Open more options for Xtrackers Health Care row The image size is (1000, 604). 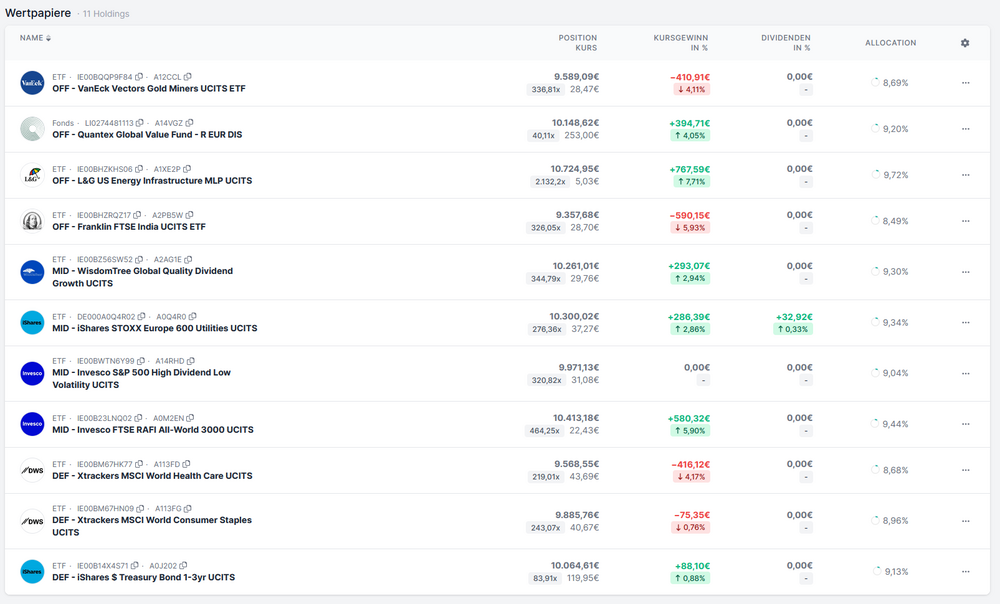[966, 470]
